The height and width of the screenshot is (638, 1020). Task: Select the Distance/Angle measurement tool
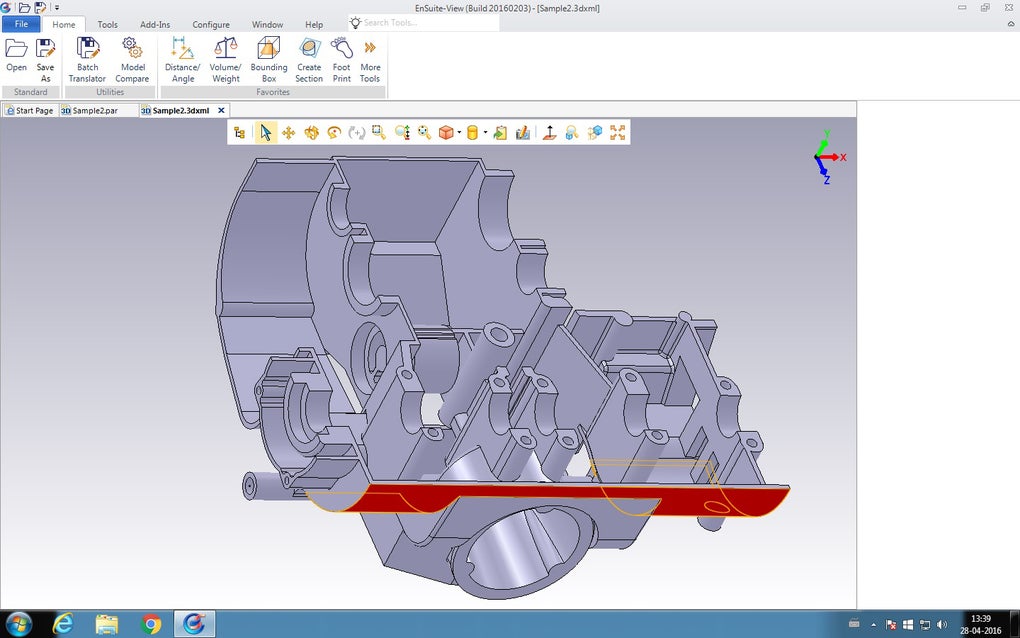182,60
